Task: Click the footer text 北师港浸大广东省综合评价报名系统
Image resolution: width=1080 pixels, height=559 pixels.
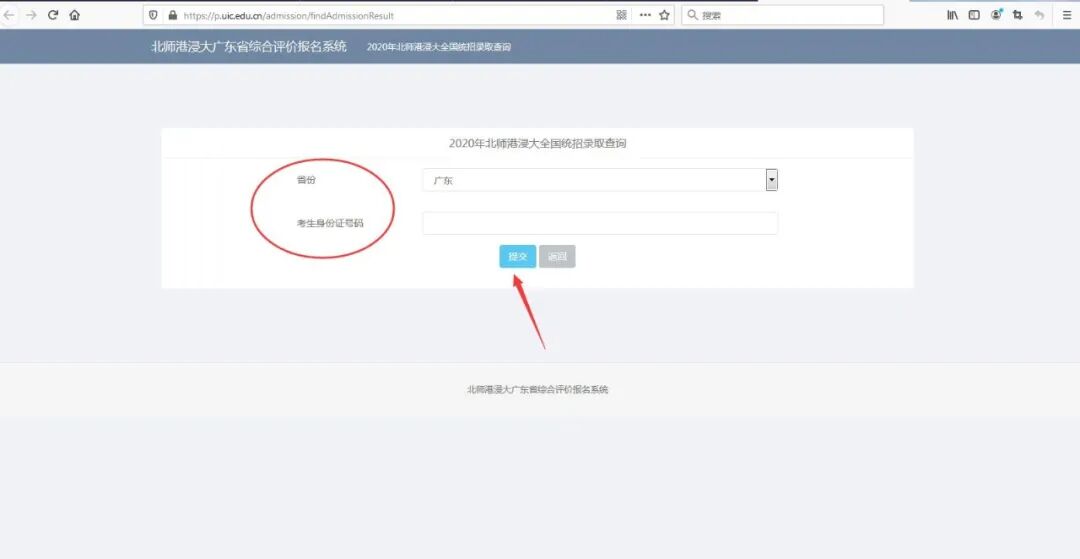Action: pyautogui.click(x=537, y=390)
